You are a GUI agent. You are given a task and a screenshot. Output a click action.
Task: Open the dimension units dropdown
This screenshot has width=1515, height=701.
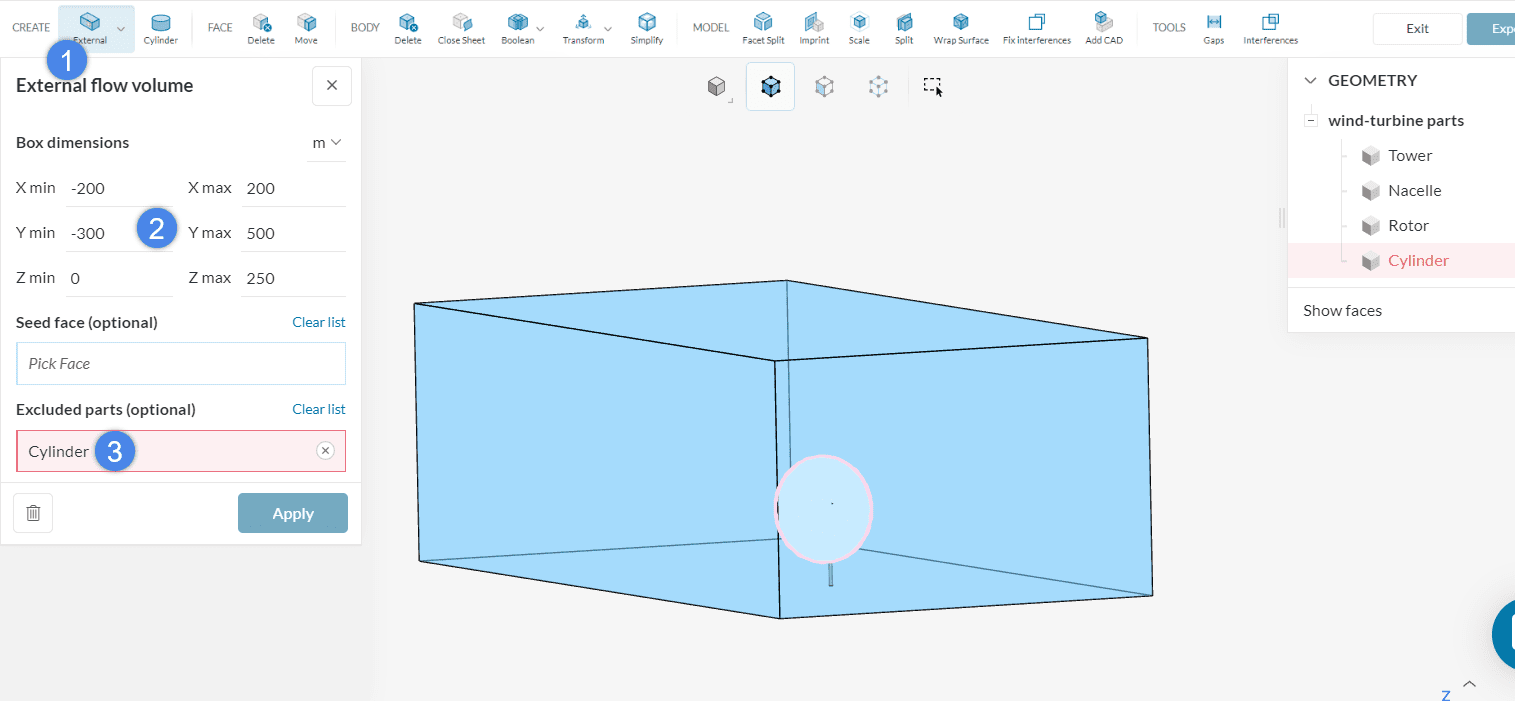(327, 142)
